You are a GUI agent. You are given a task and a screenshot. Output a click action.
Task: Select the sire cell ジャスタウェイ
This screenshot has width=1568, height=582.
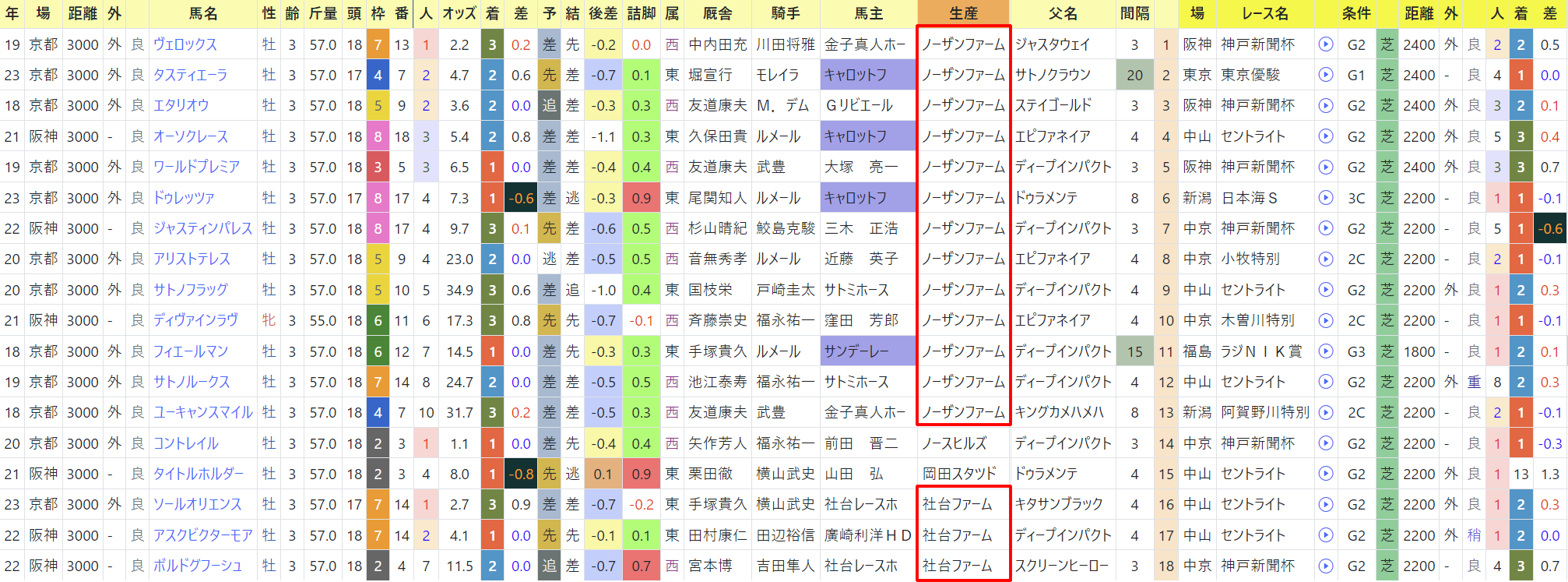pos(1063,44)
